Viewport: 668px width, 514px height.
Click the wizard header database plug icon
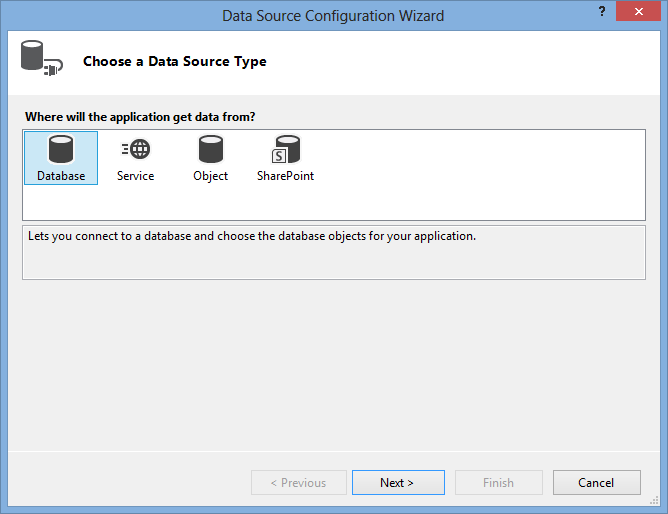click(x=41, y=60)
